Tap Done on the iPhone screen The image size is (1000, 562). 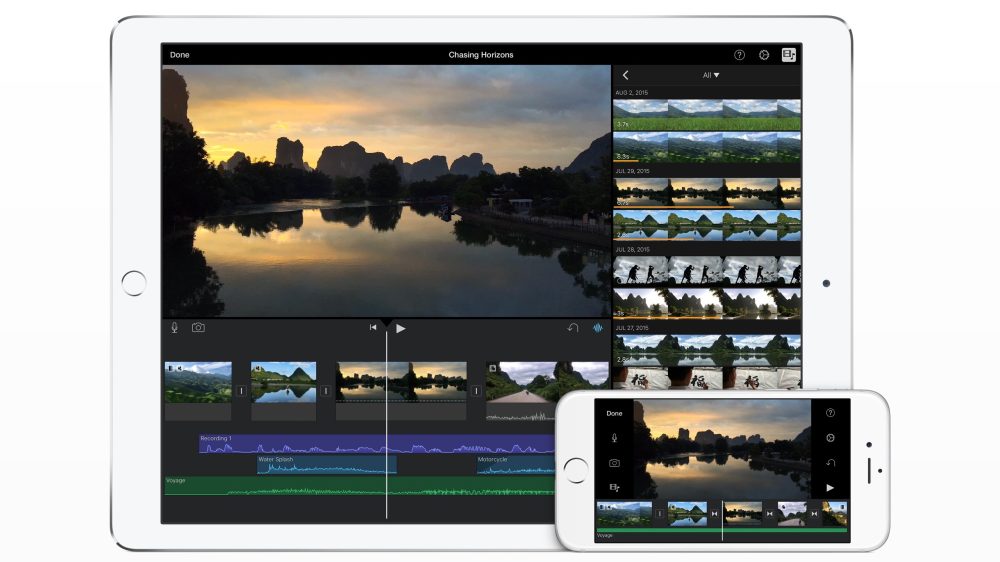pyautogui.click(x=614, y=413)
